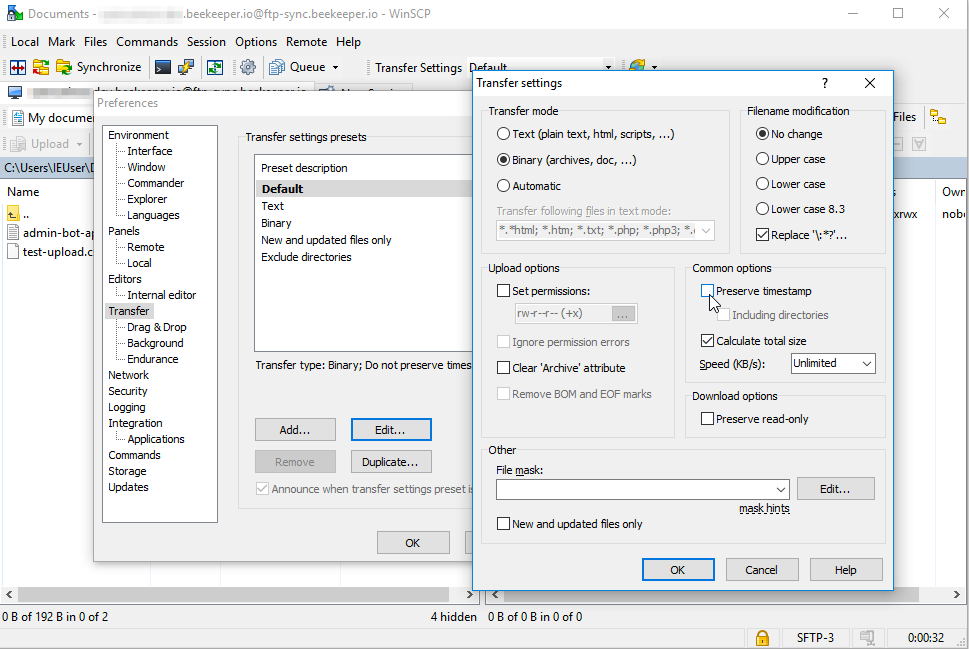Click the session duration counter showing 0:00:32
The image size is (969, 649).
tap(928, 637)
